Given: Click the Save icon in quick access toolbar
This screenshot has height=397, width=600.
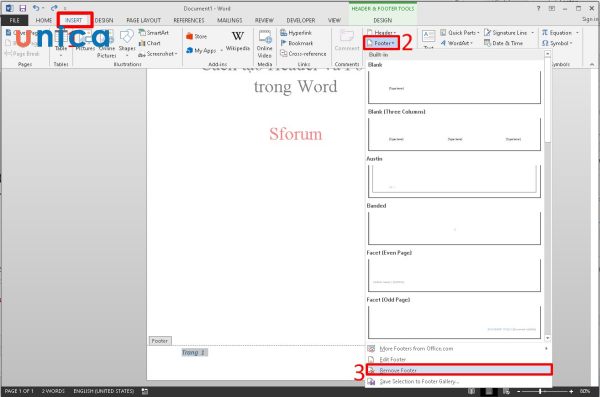Looking at the screenshot, I should 23,8.
